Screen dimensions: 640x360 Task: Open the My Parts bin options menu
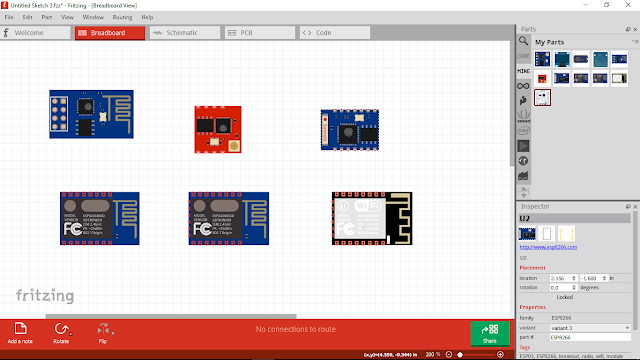[635, 41]
